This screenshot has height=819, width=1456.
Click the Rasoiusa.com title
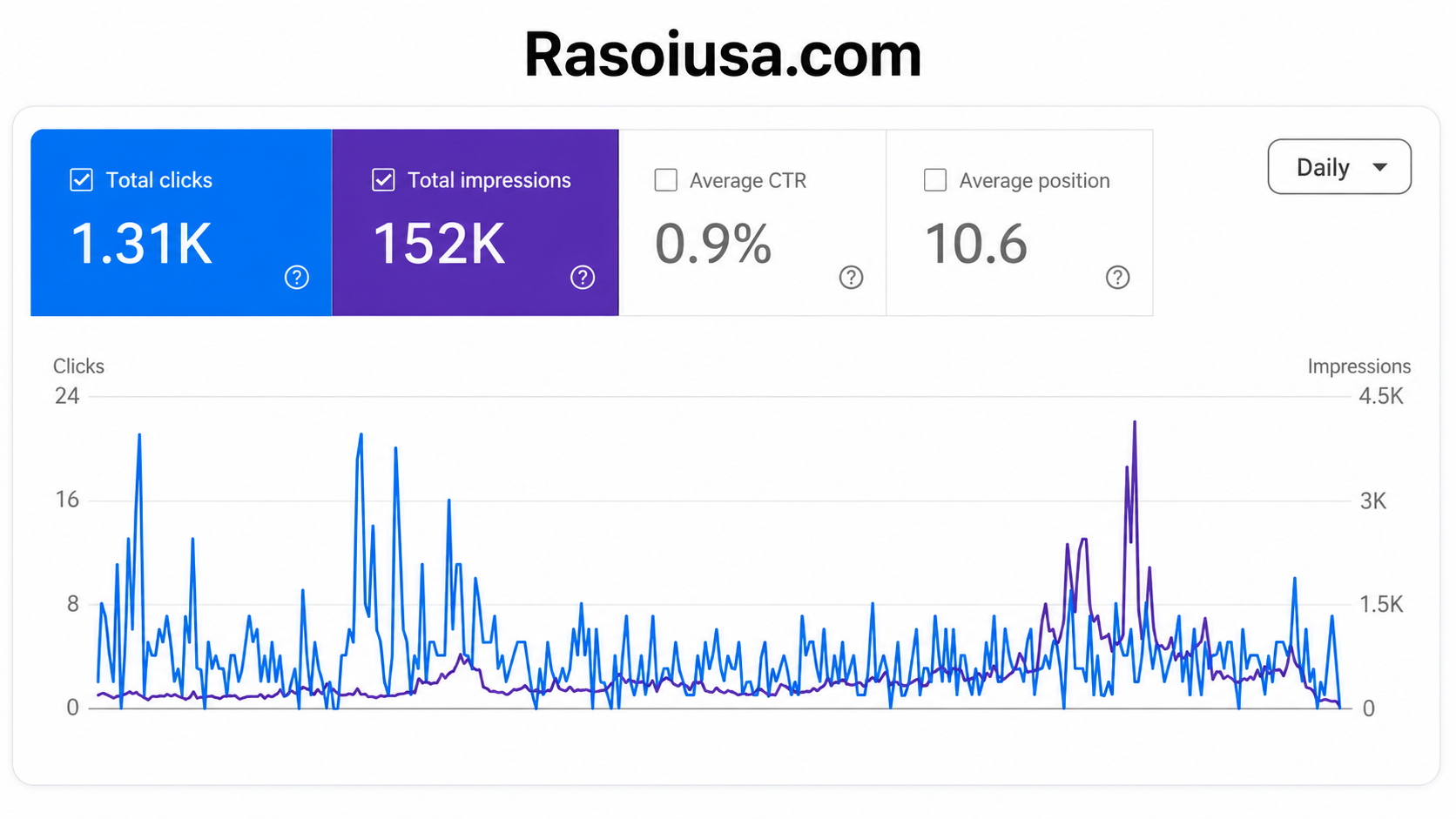pos(723,54)
